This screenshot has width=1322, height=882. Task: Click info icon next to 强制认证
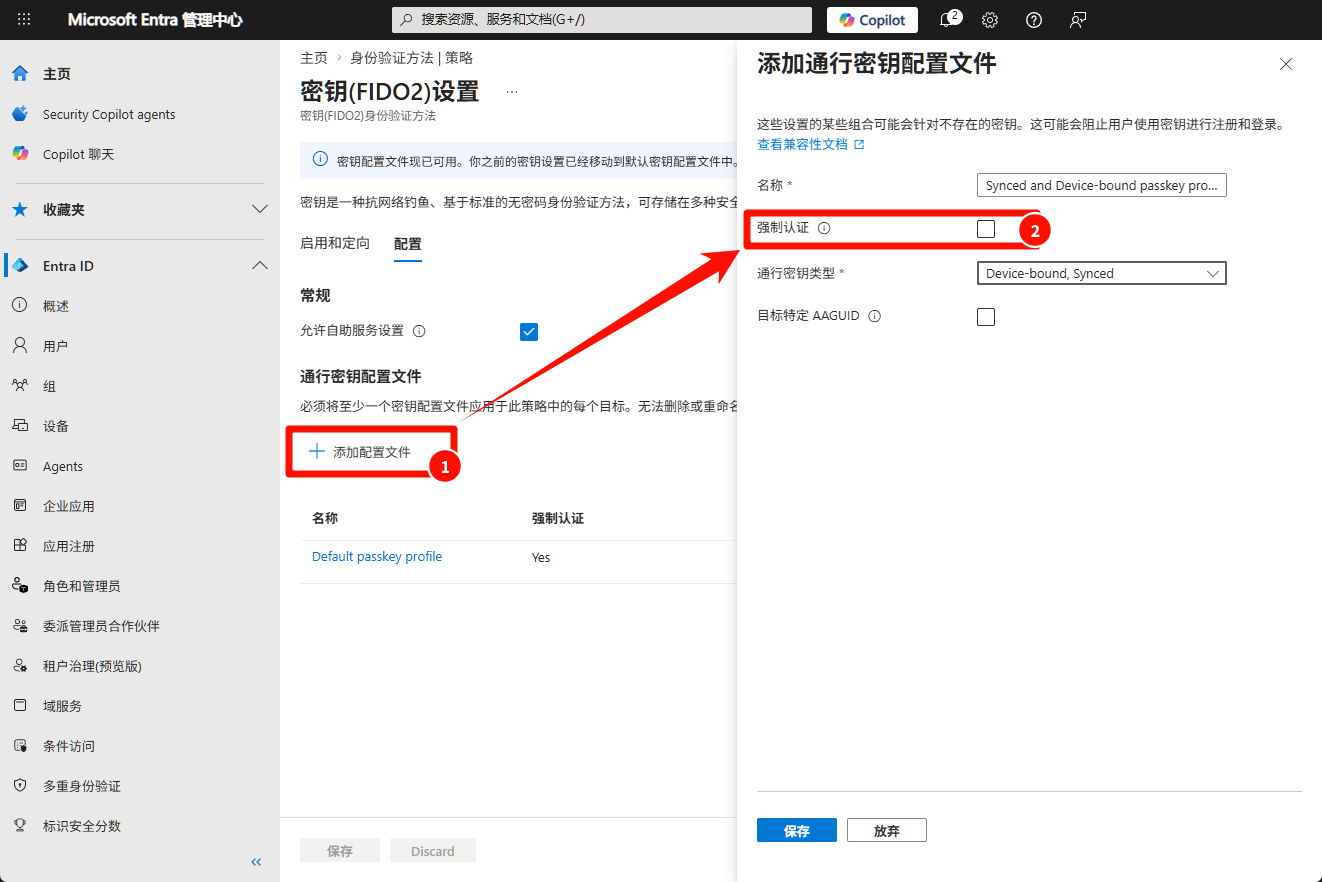[x=824, y=228]
